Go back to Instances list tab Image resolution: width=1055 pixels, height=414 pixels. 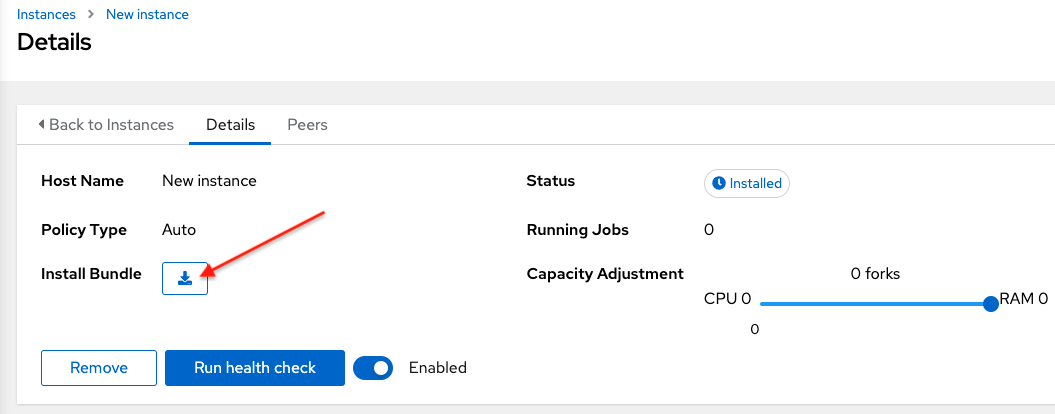[x=106, y=125]
